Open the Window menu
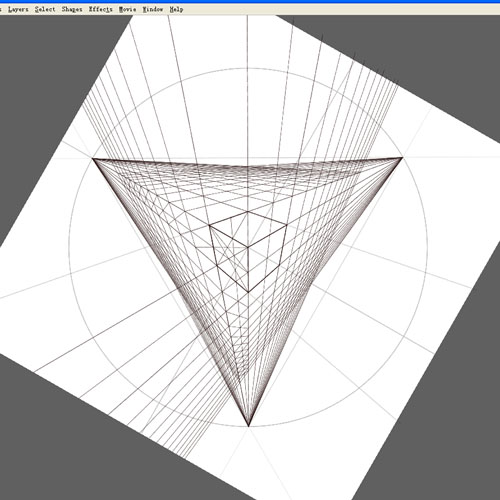The image size is (500, 500). click(153, 9)
